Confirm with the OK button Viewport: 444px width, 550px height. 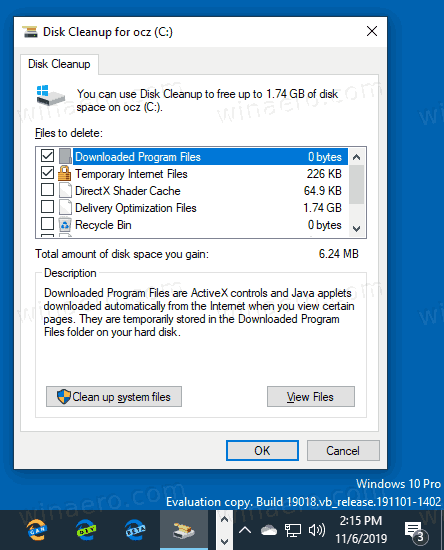click(x=262, y=450)
